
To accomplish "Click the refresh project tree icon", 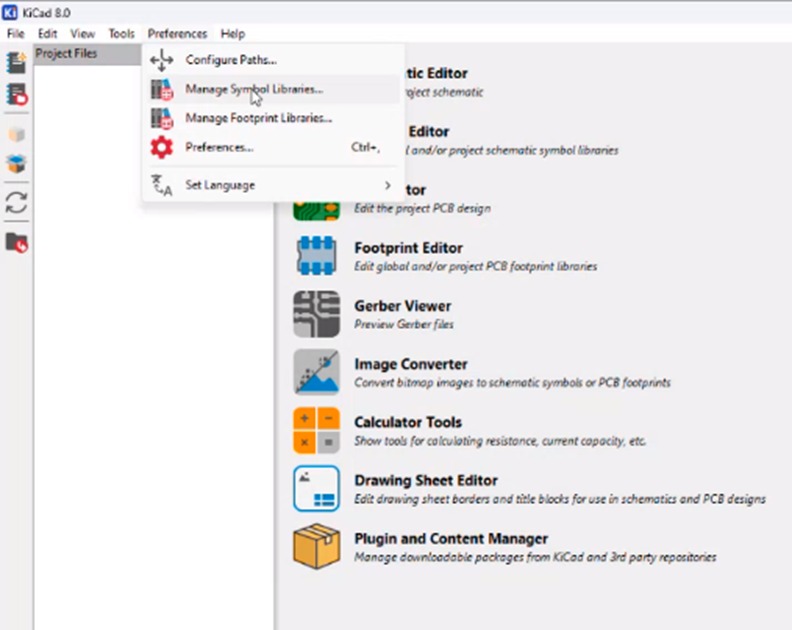I will point(16,203).
